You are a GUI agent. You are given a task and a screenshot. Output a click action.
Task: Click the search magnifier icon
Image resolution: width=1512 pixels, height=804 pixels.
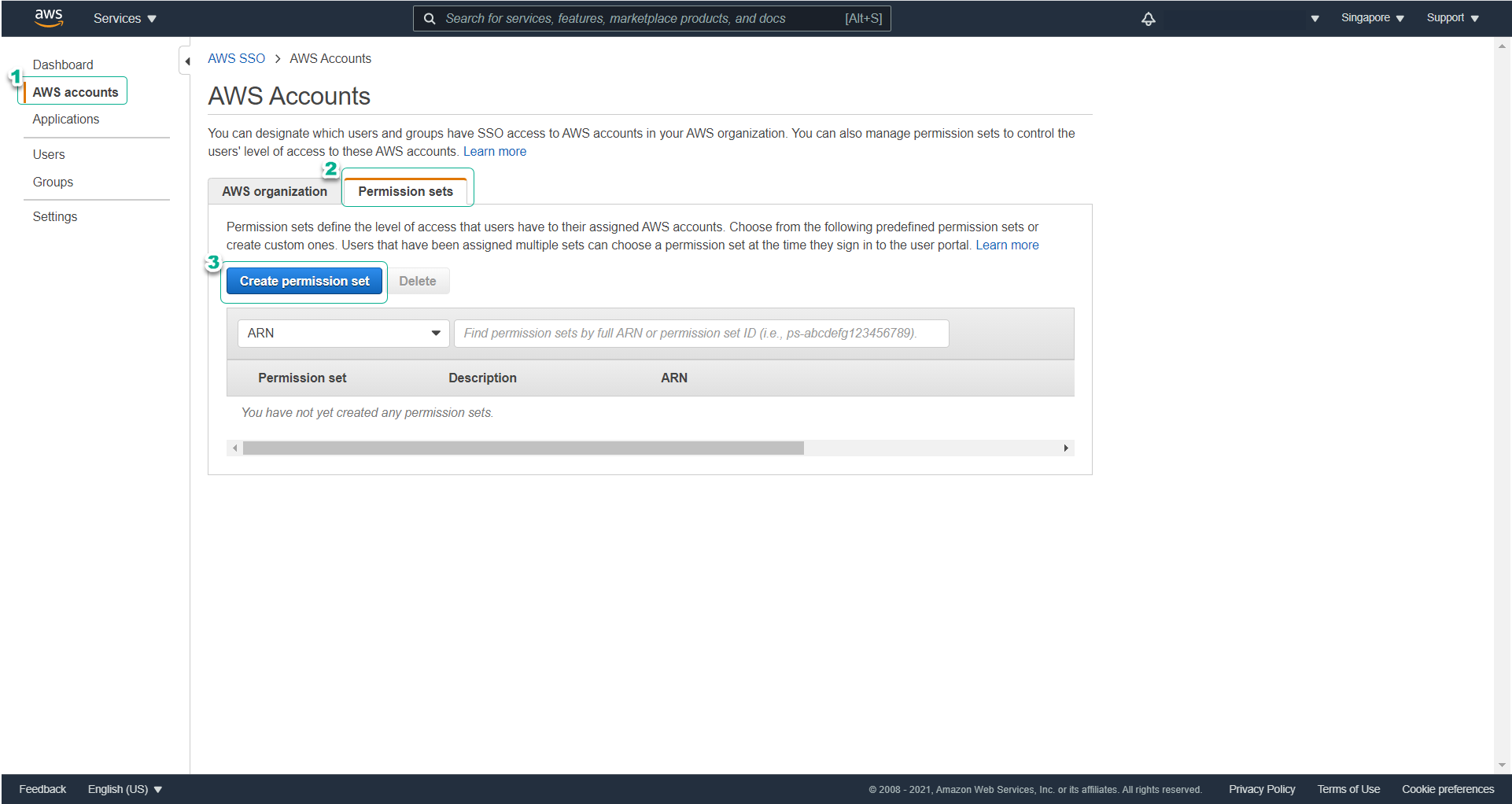point(430,18)
